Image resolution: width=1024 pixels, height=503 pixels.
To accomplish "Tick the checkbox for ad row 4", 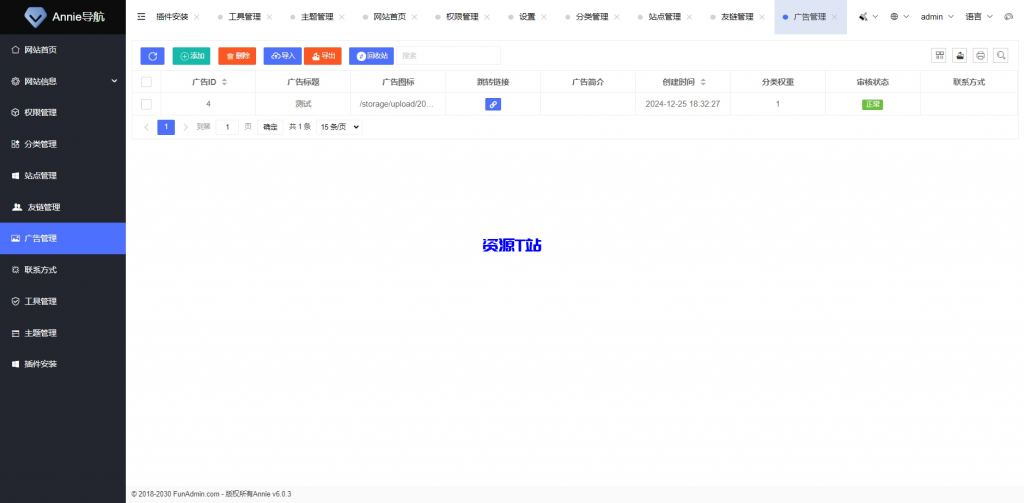I will [146, 104].
